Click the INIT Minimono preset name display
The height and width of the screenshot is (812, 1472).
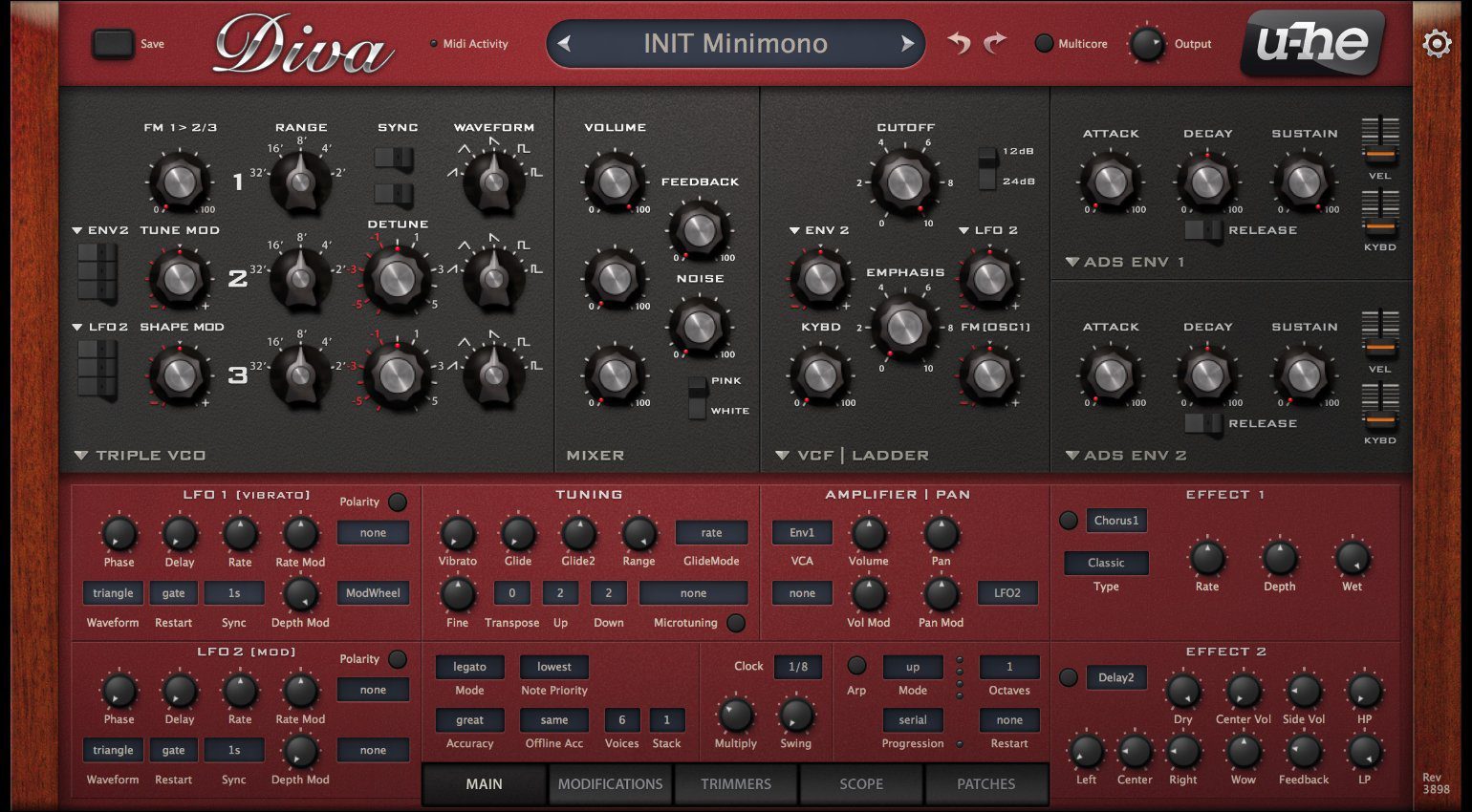(735, 43)
